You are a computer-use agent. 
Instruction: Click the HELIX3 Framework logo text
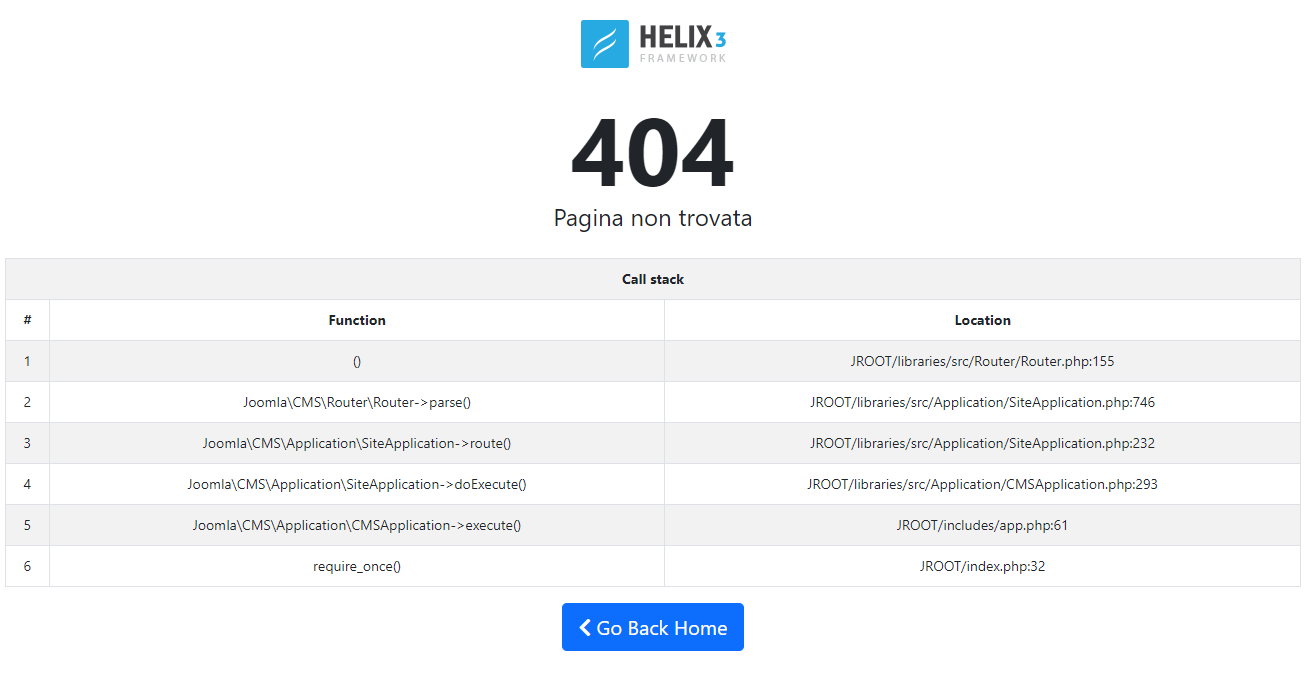point(683,44)
